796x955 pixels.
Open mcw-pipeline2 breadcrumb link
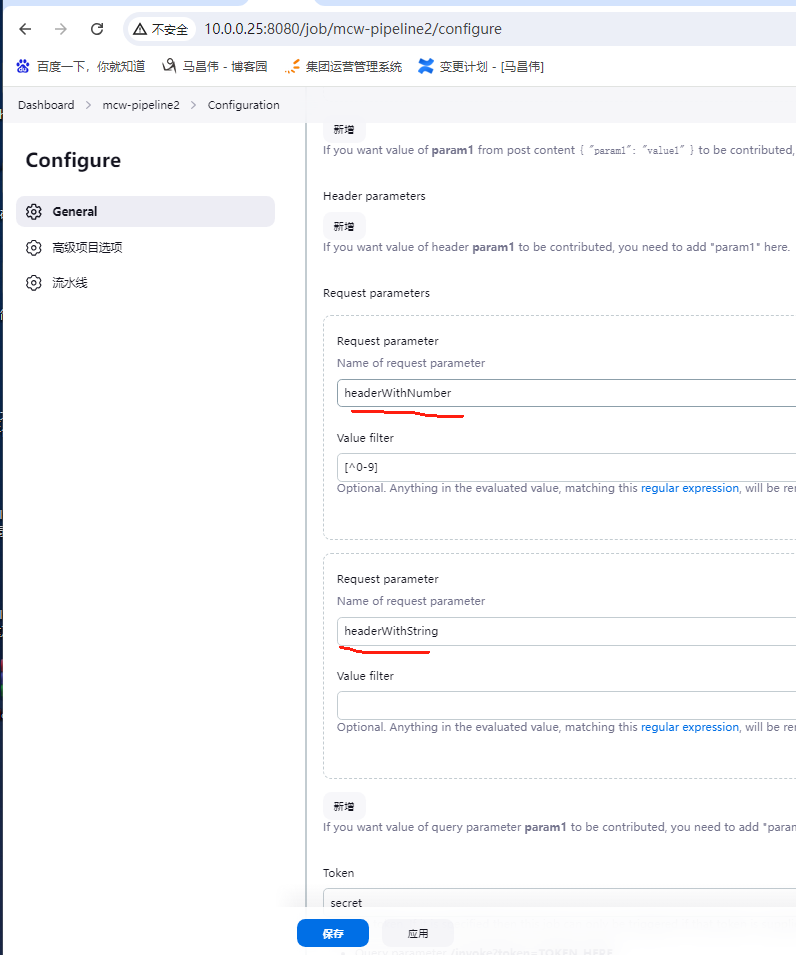pos(141,105)
